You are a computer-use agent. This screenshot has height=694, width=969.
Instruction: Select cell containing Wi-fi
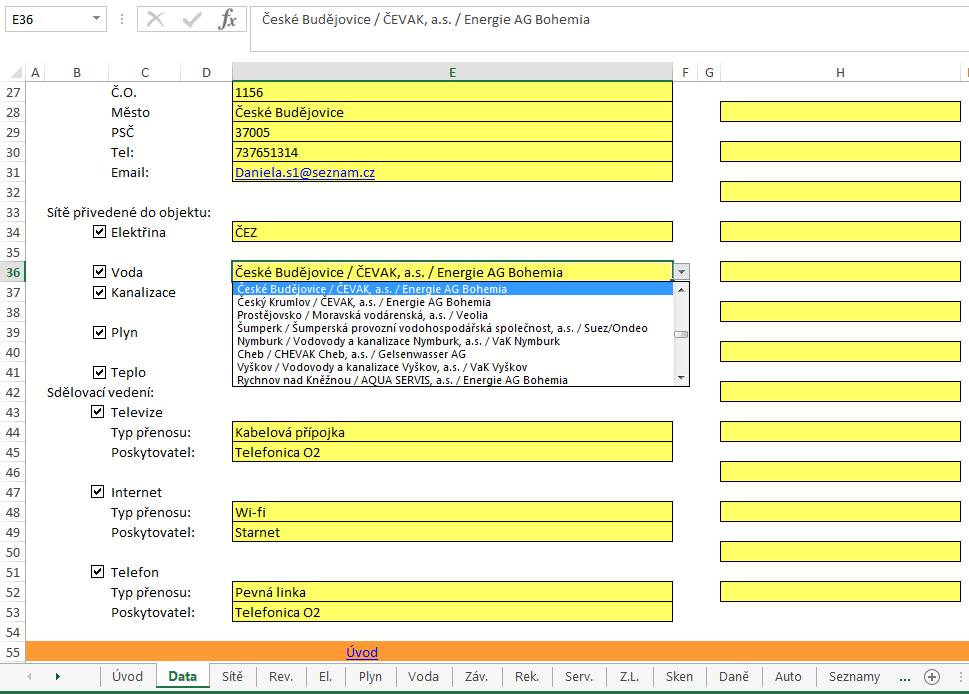[452, 512]
